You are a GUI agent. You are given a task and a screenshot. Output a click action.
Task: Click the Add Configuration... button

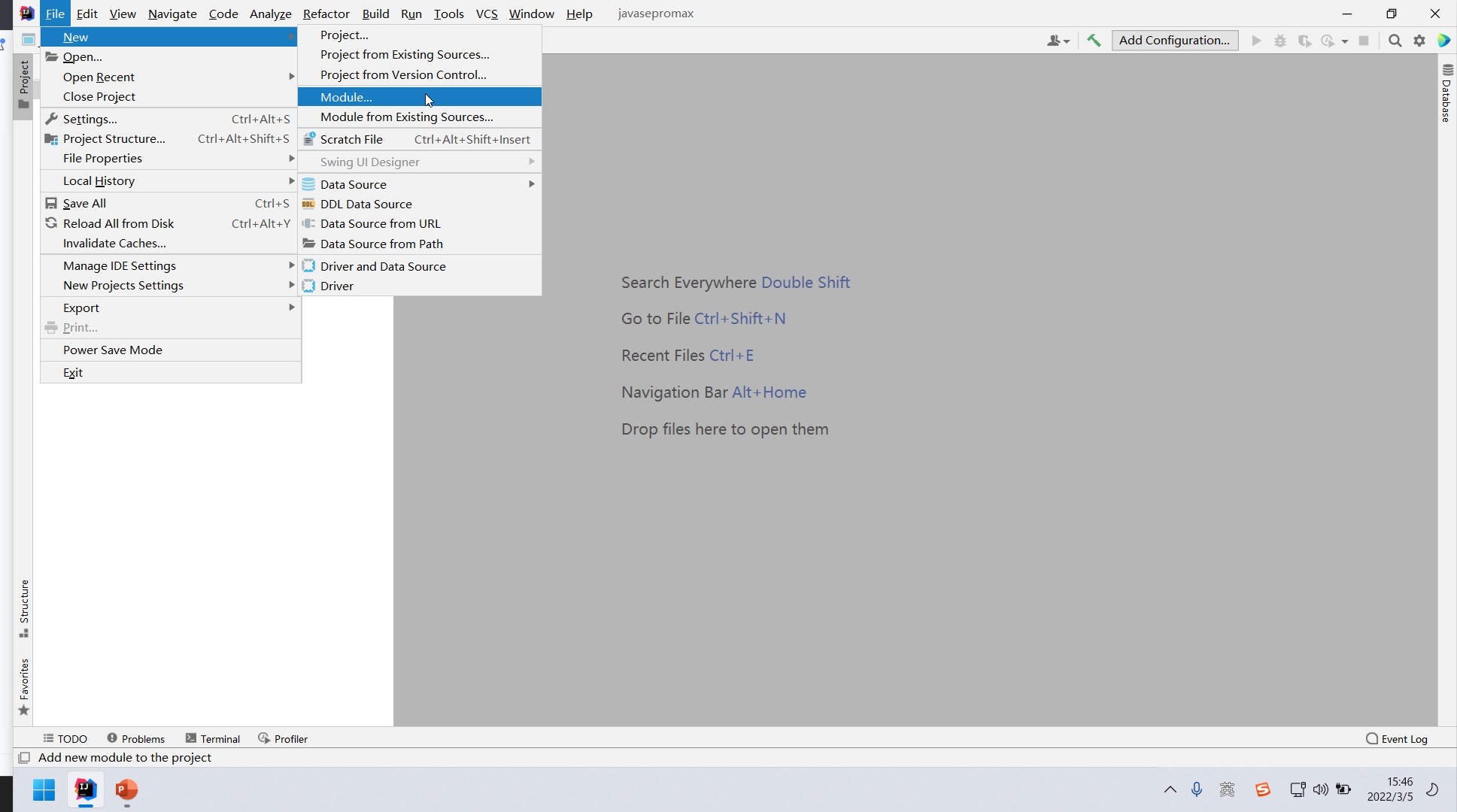(1174, 41)
